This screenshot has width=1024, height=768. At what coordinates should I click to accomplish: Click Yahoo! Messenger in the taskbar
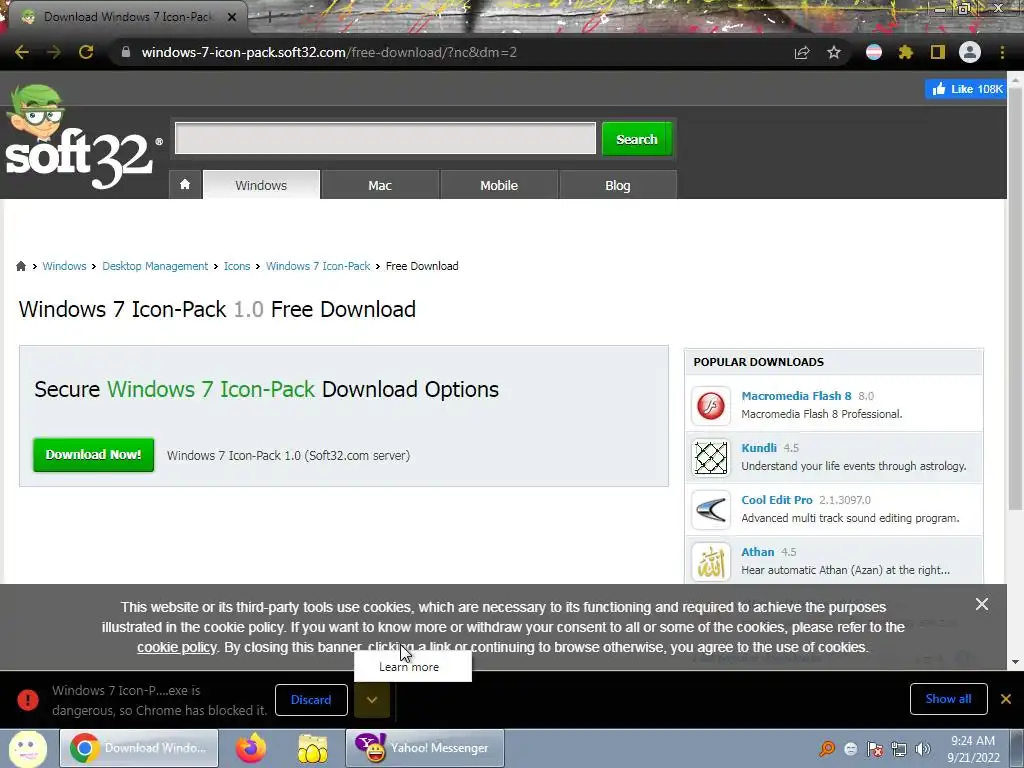click(424, 748)
